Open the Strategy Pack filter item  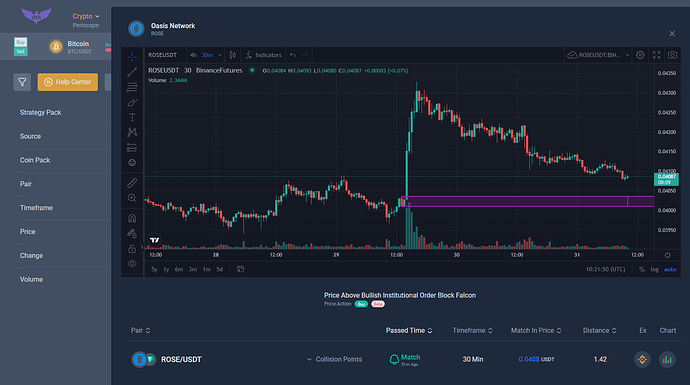pyautogui.click(x=40, y=113)
